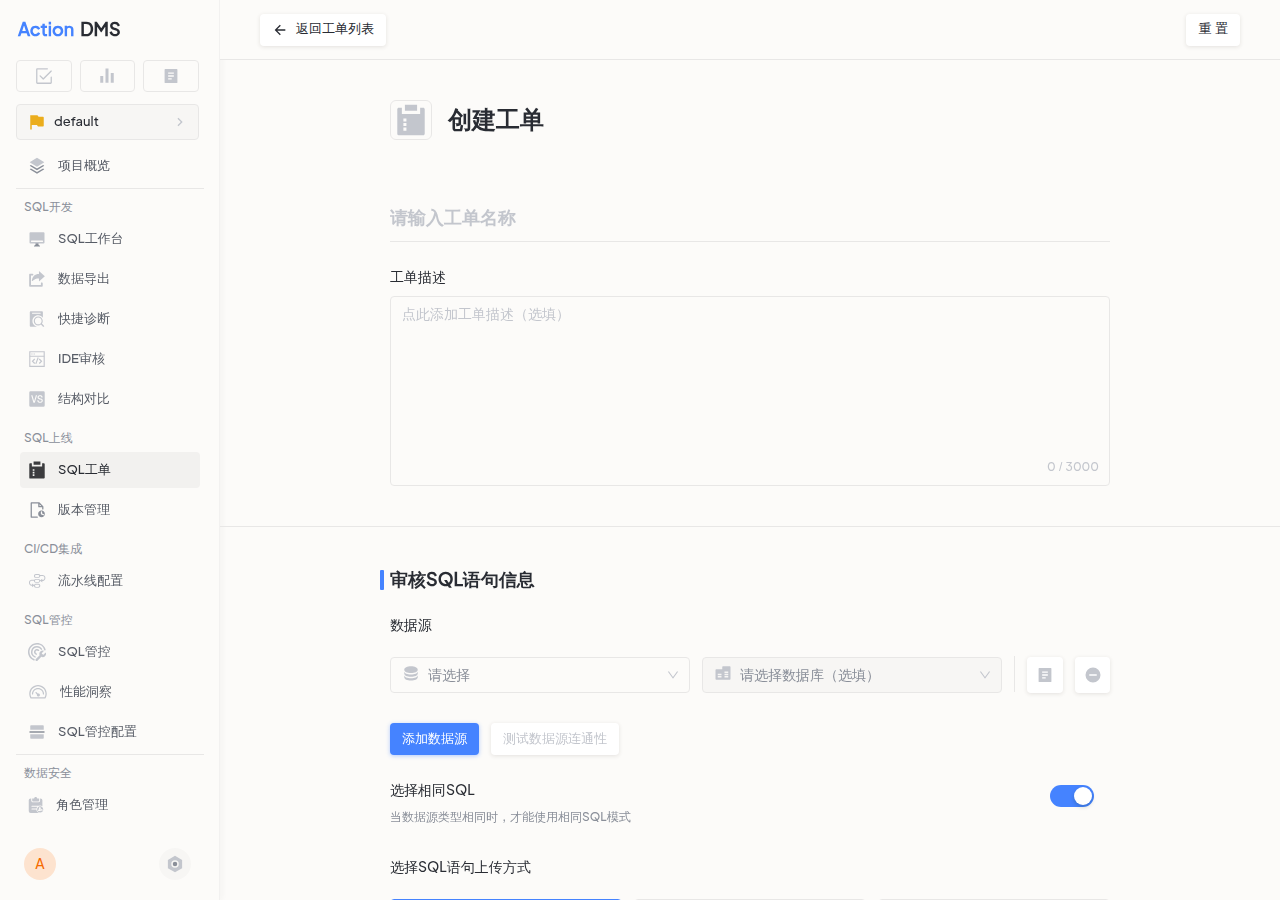Viewport: 1280px width, 900px height.
Task: Select the 数据导出 data export tool
Action: point(83,278)
